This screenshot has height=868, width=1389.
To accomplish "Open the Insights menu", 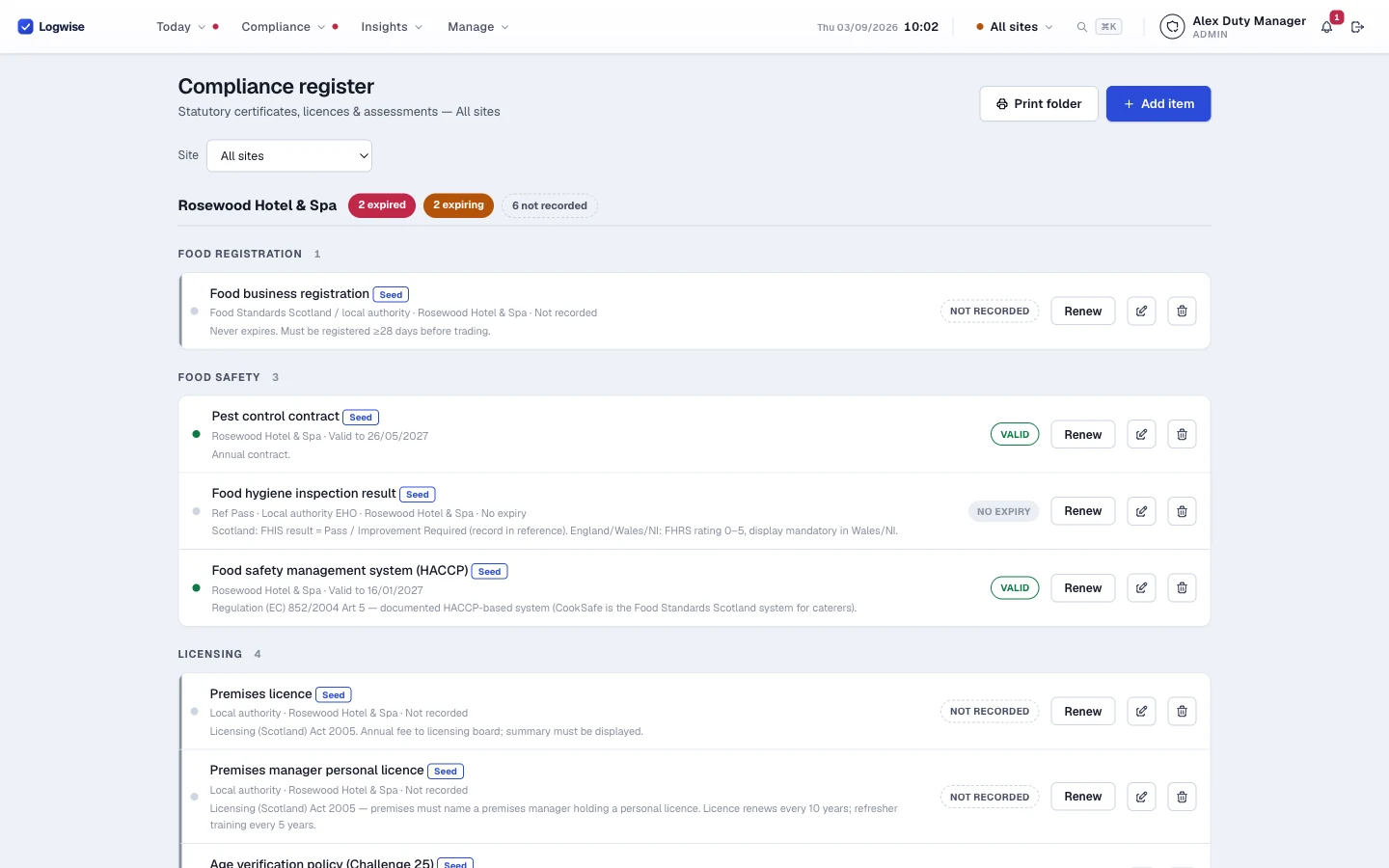I will coord(392,27).
